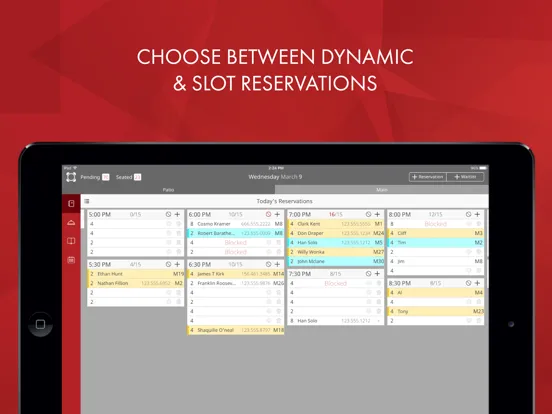Add a reservation to the 7:00 PM slot
This screenshot has width=552, height=414.
pyautogui.click(x=377, y=214)
